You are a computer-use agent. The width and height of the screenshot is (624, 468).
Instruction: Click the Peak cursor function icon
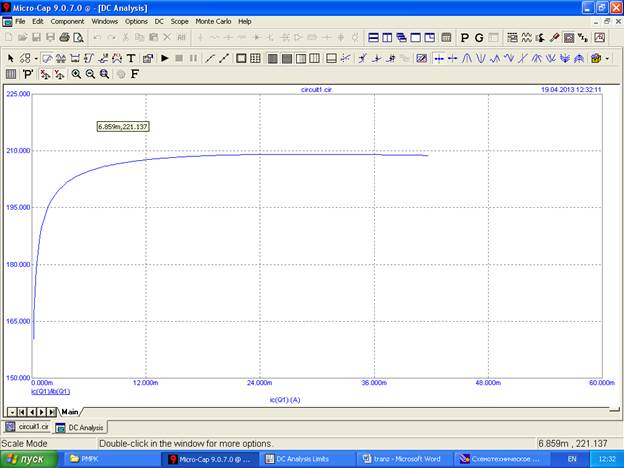(x=467, y=58)
